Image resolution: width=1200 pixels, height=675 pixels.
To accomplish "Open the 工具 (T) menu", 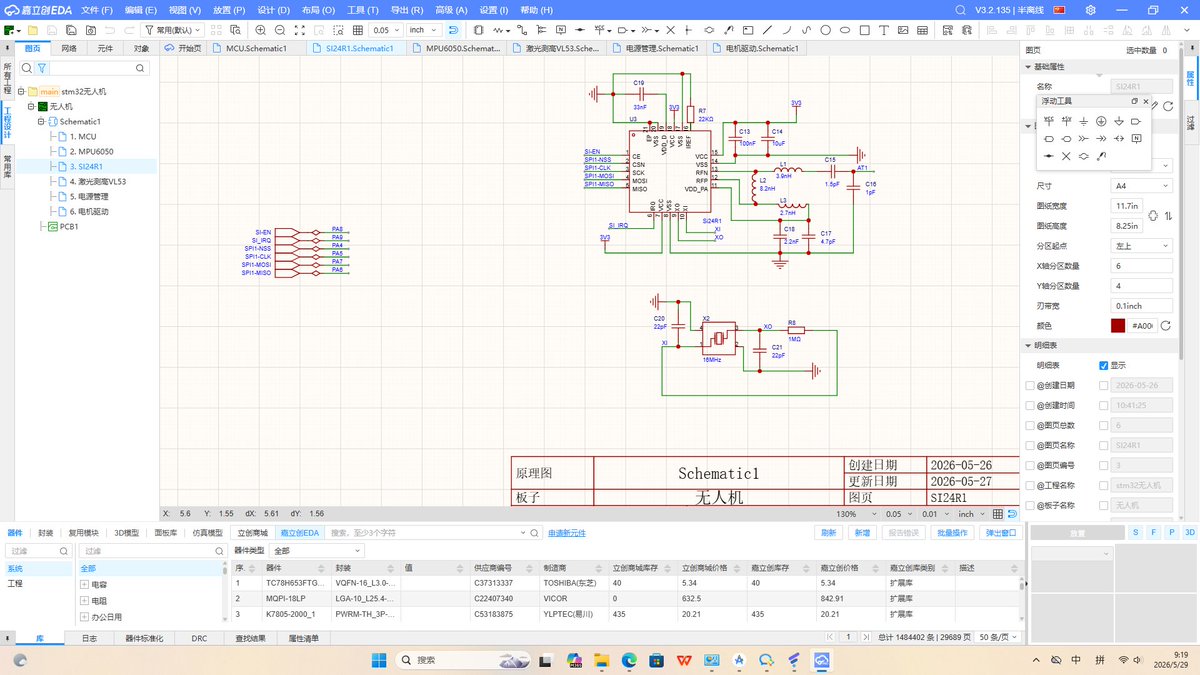I will pos(362,9).
